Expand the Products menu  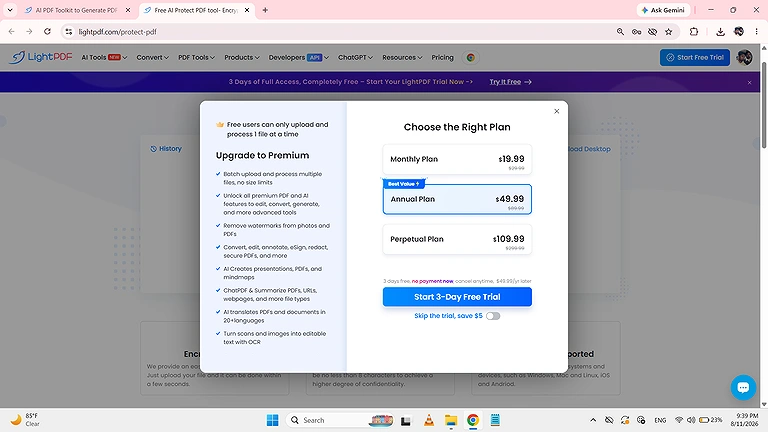click(242, 57)
